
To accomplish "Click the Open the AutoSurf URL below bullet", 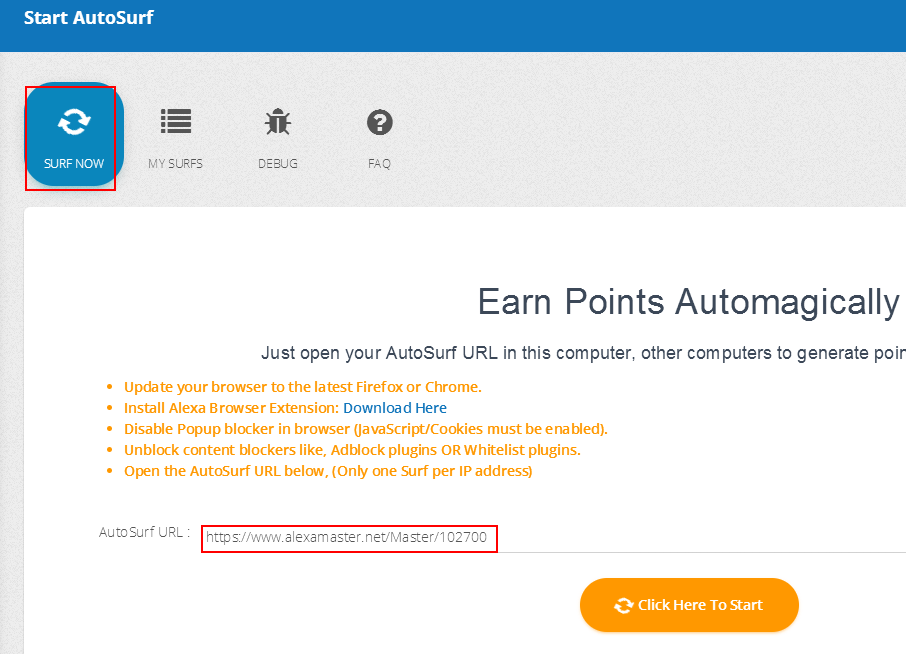I will (328, 471).
